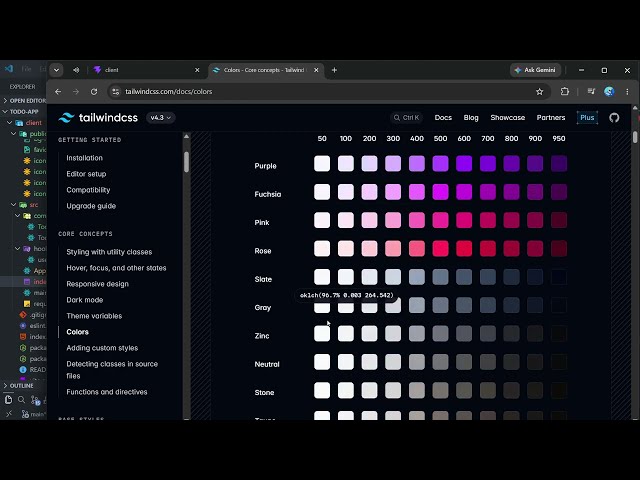Open a new browser tab

click(334, 70)
